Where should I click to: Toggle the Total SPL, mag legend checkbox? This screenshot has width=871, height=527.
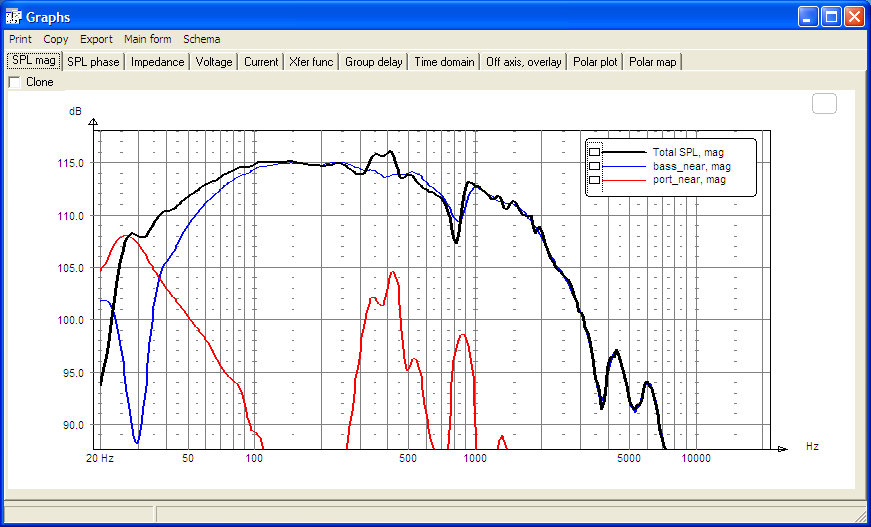[x=594, y=152]
